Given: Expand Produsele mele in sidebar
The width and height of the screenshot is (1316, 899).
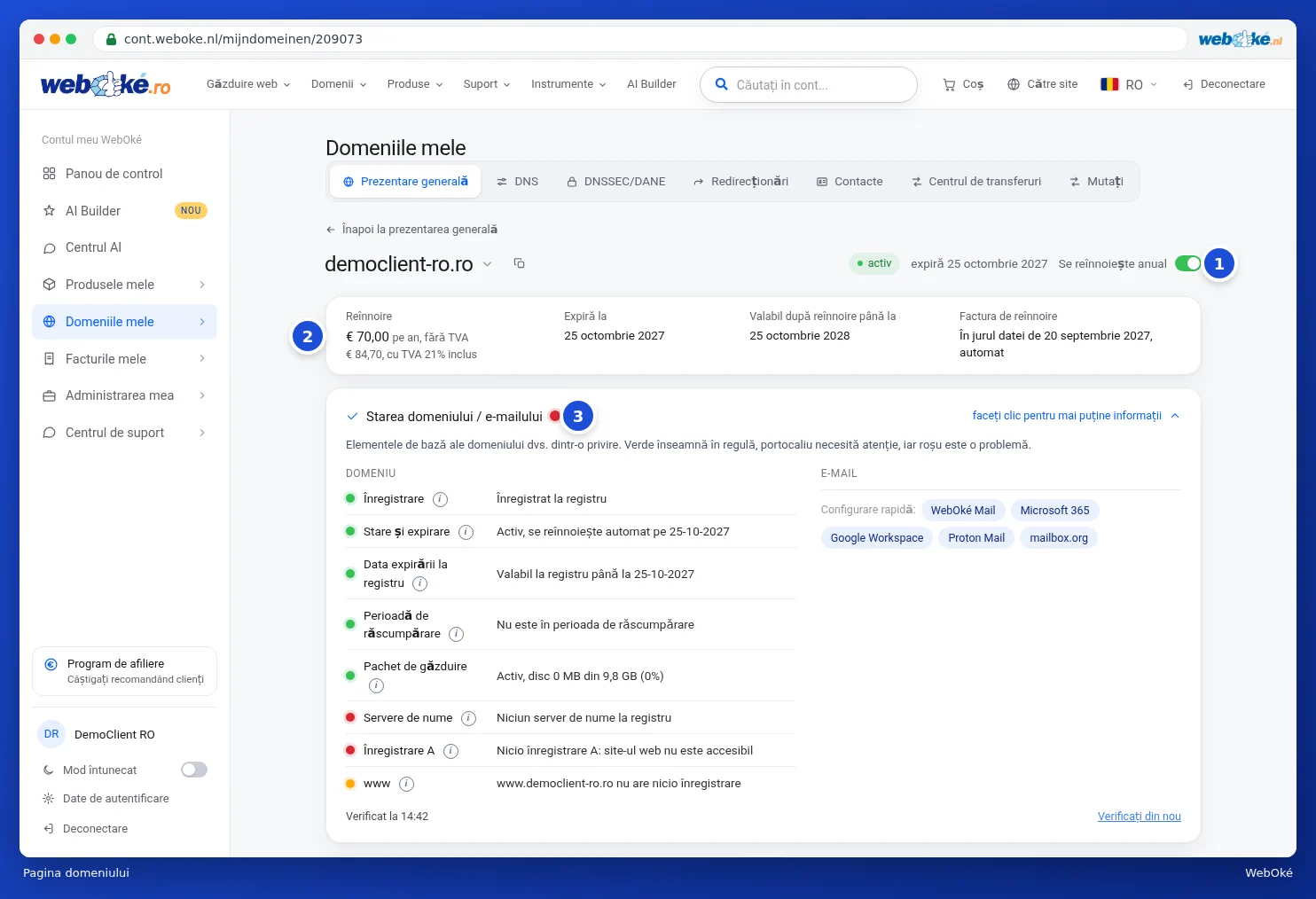Looking at the screenshot, I should click(x=124, y=285).
